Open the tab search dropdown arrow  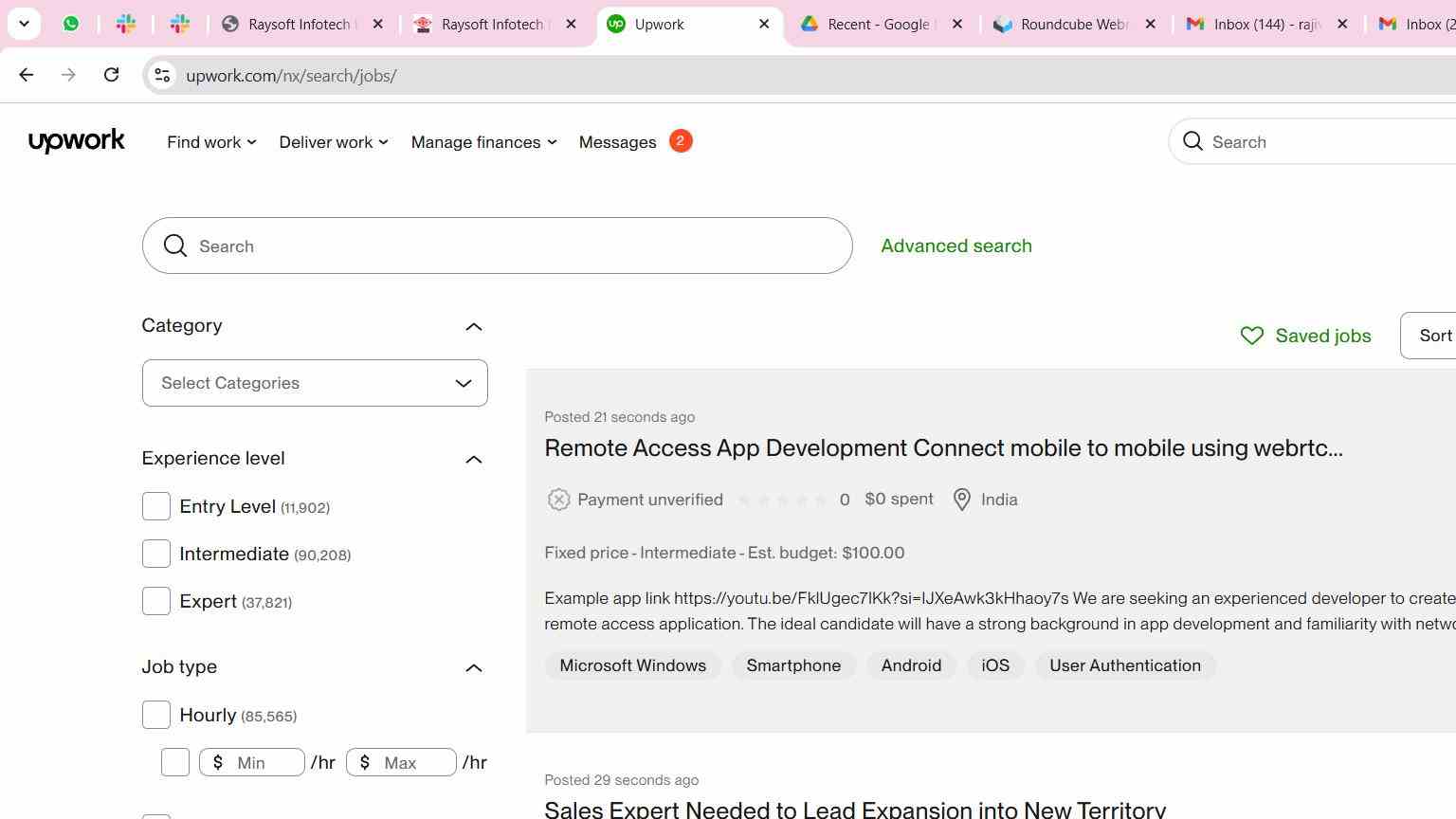pyautogui.click(x=24, y=24)
